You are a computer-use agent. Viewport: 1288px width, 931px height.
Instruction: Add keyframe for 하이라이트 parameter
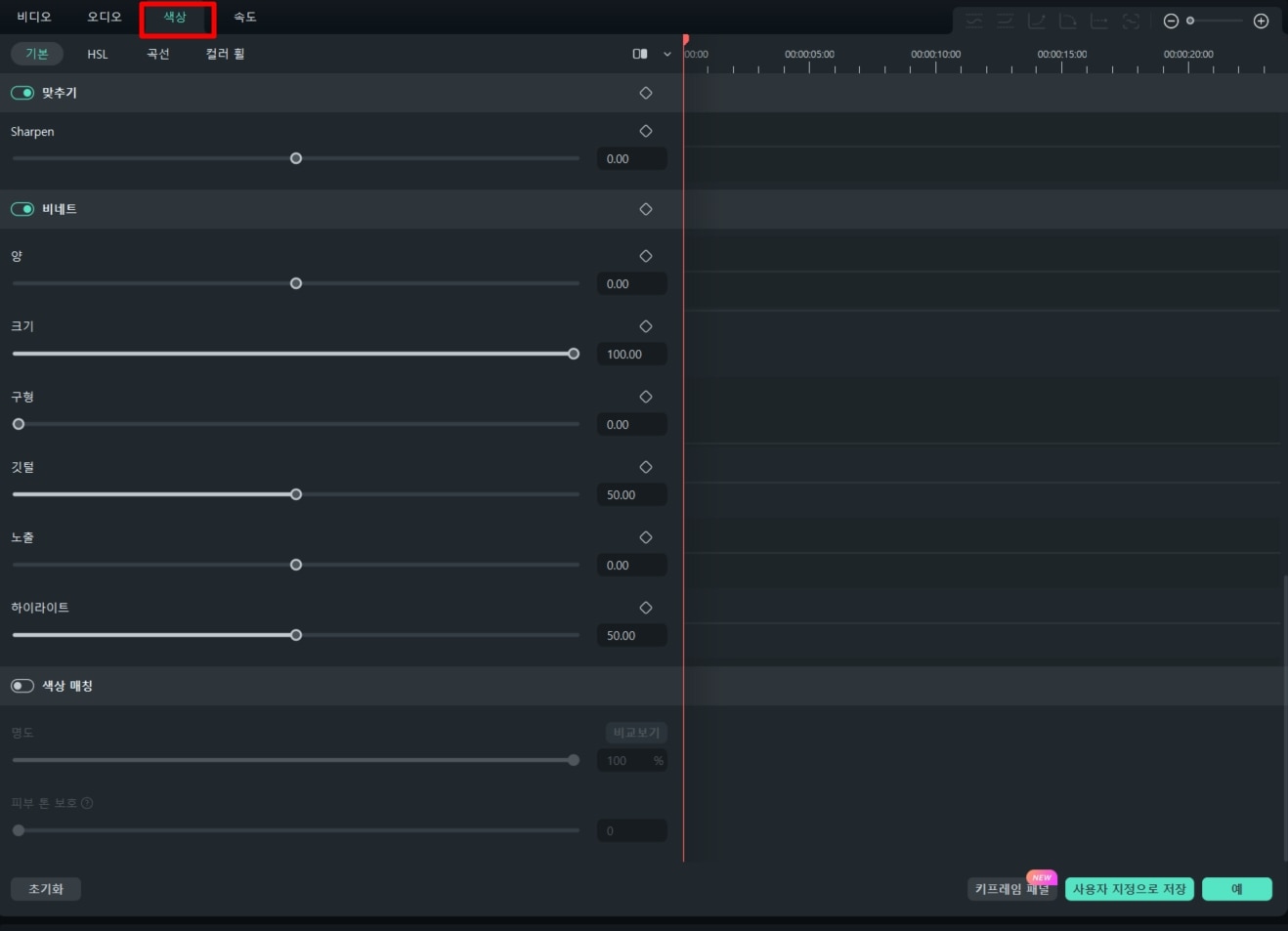646,608
